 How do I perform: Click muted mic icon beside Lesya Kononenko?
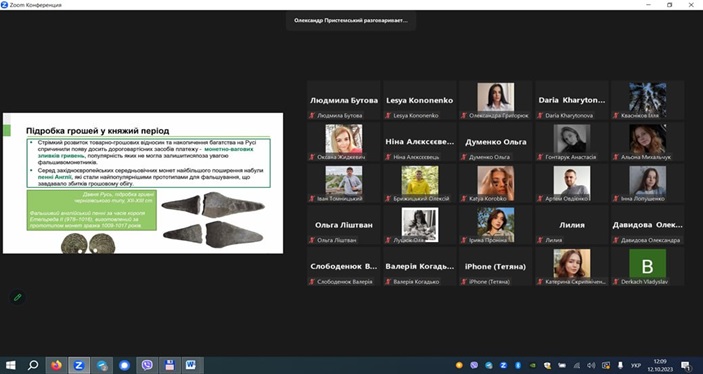(388, 116)
